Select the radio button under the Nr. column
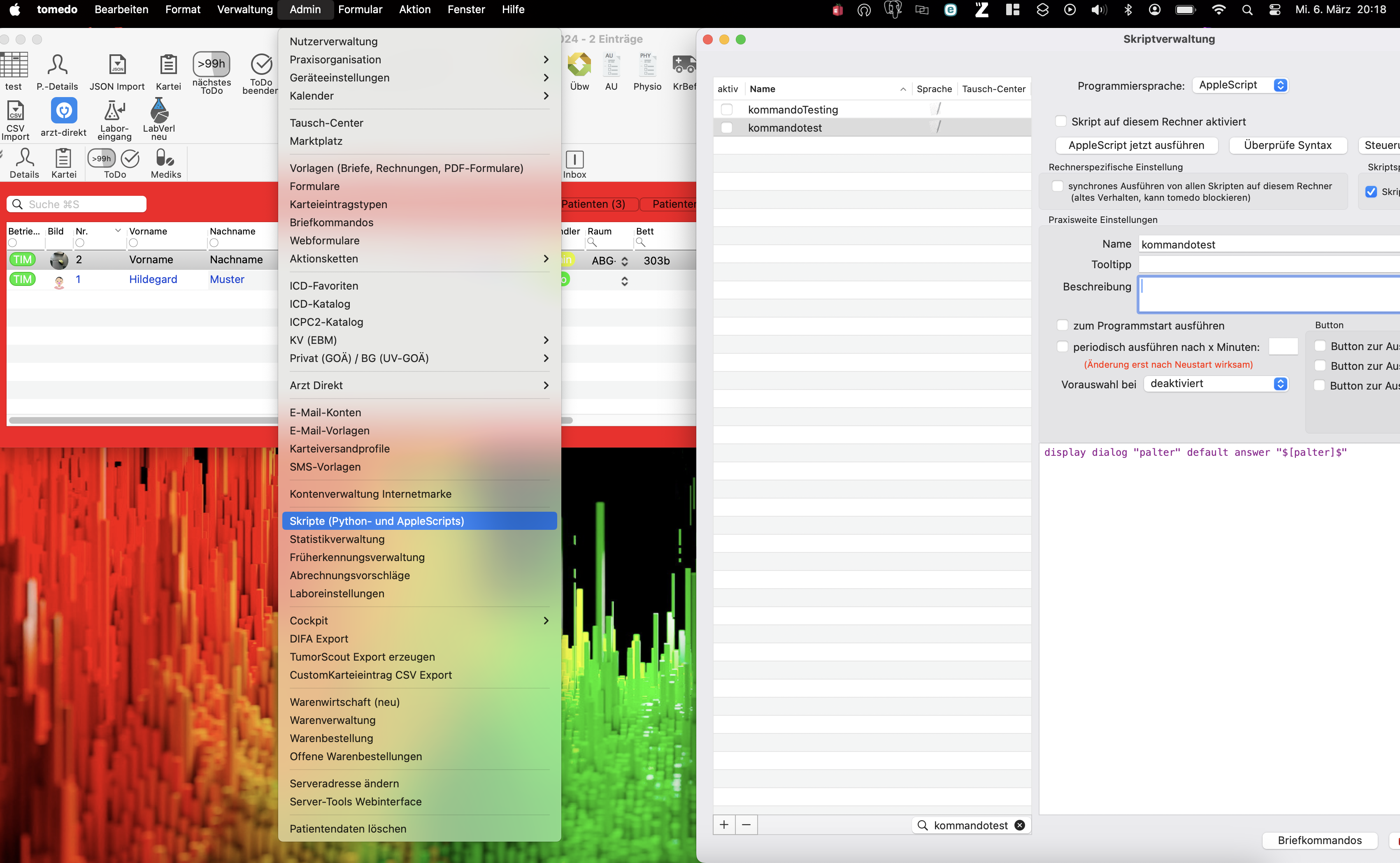 [80, 243]
